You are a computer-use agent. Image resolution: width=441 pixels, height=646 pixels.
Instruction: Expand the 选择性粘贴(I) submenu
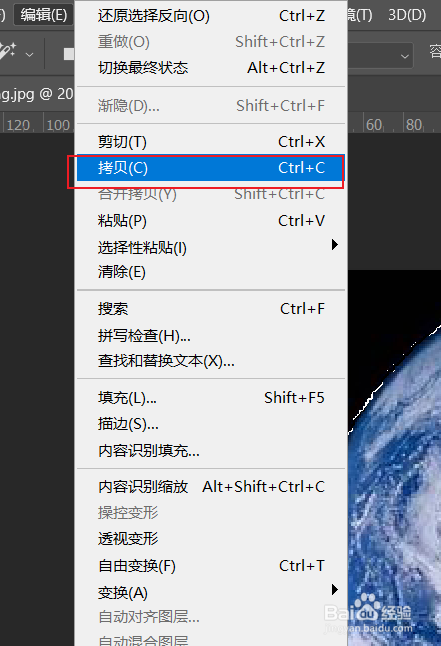(x=211, y=247)
